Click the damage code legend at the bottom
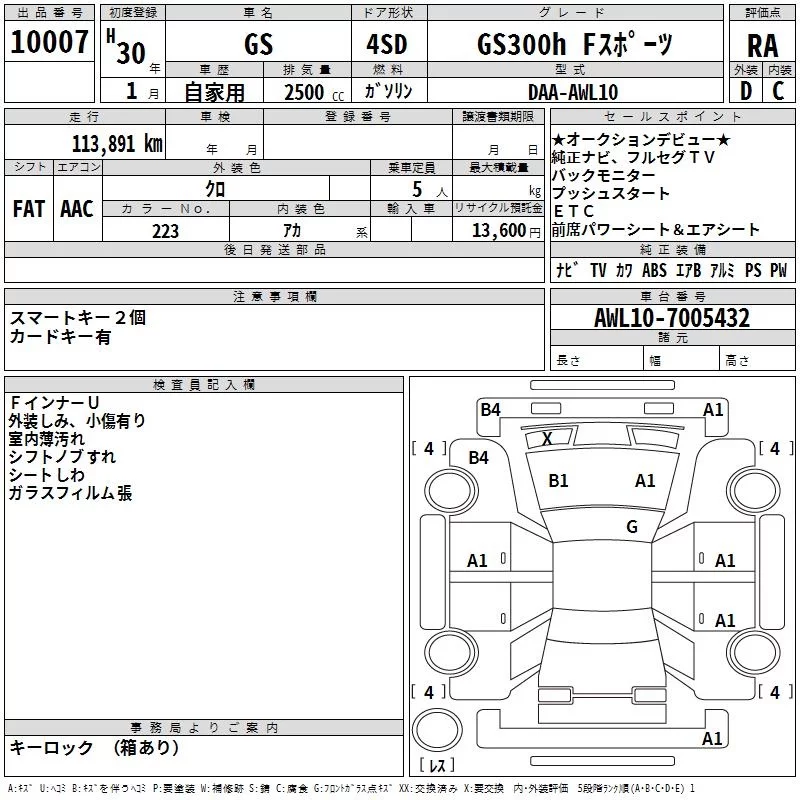The image size is (800, 800). pyautogui.click(x=351, y=789)
